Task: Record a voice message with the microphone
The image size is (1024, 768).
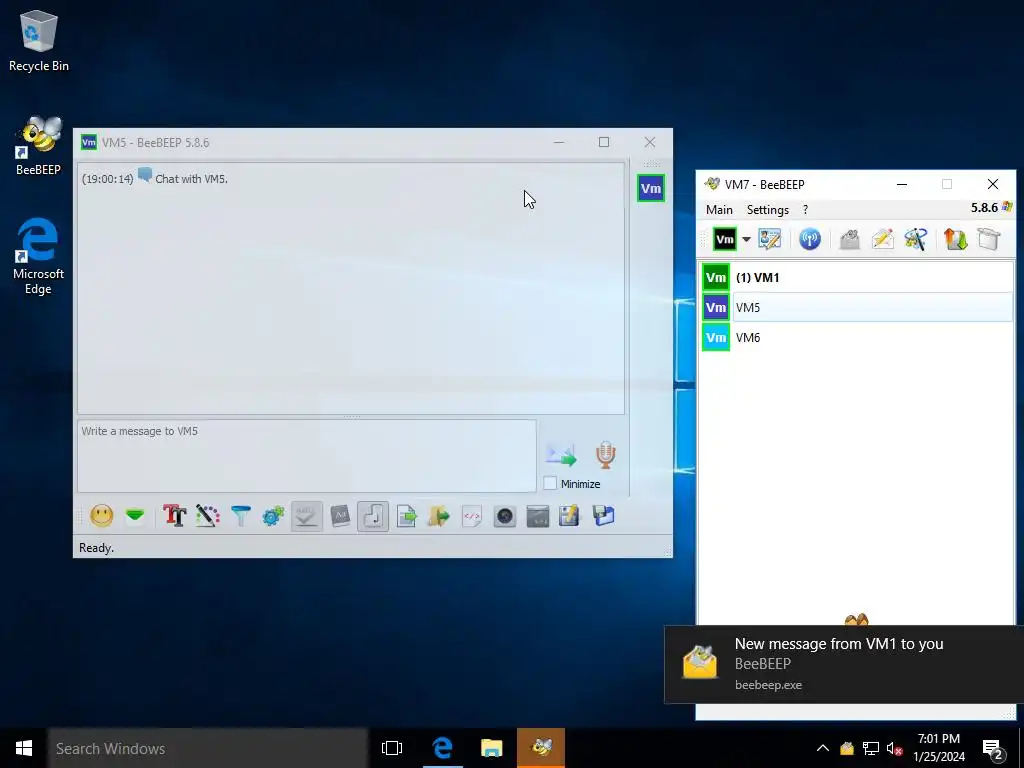Action: tap(605, 455)
